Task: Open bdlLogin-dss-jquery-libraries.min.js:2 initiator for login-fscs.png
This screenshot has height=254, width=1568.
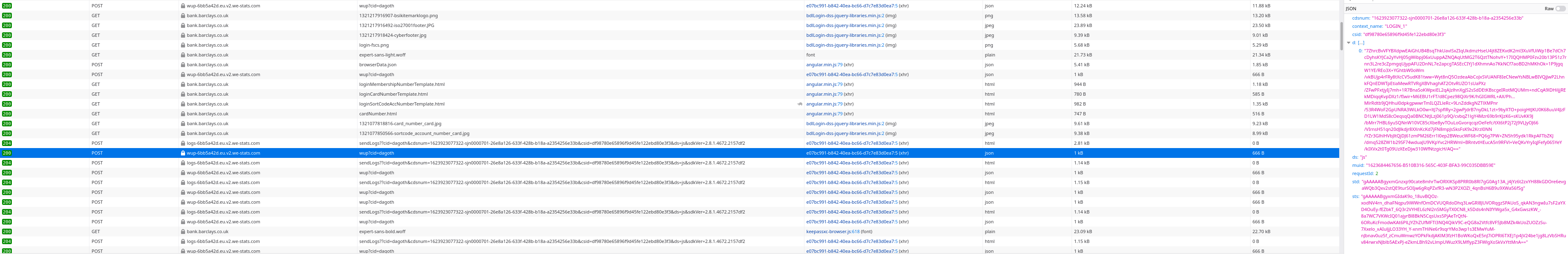Action: coord(845,45)
